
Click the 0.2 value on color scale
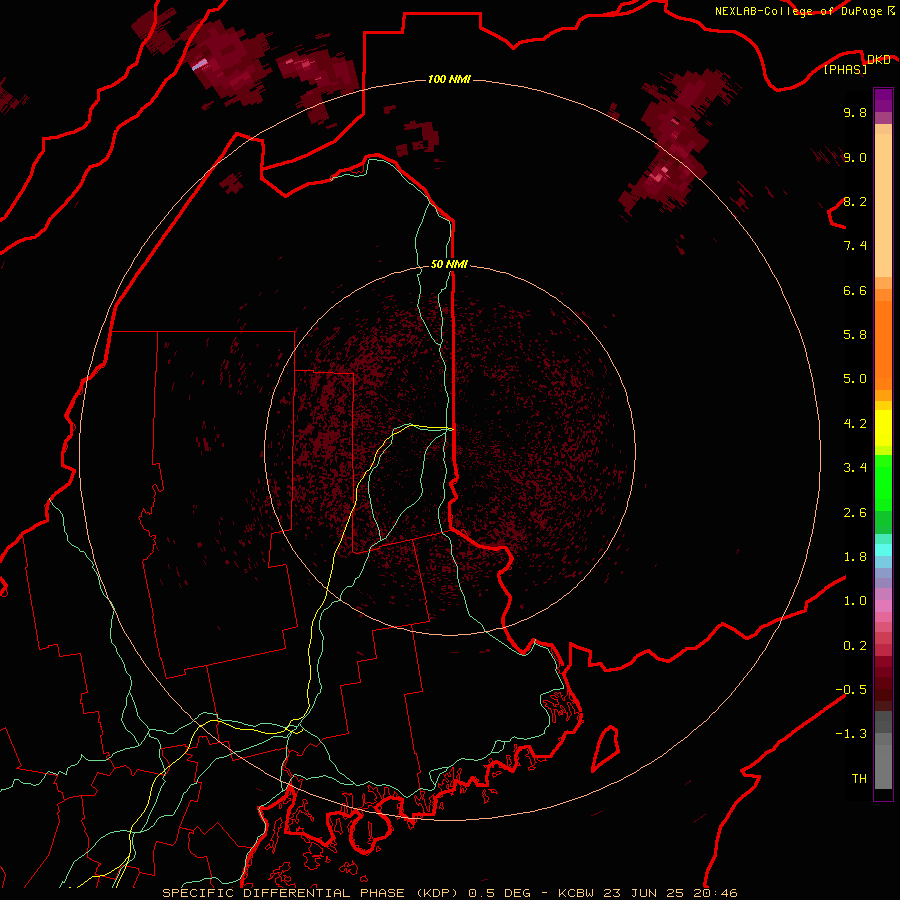tap(855, 646)
